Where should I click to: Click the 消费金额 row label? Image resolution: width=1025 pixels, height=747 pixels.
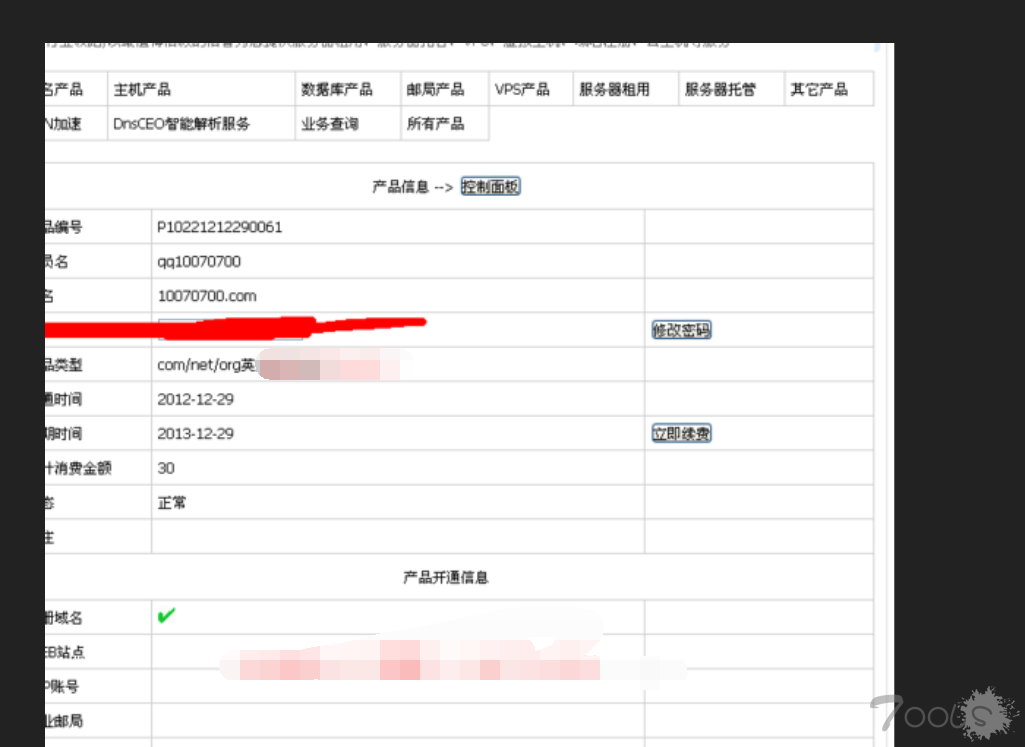(x=78, y=468)
